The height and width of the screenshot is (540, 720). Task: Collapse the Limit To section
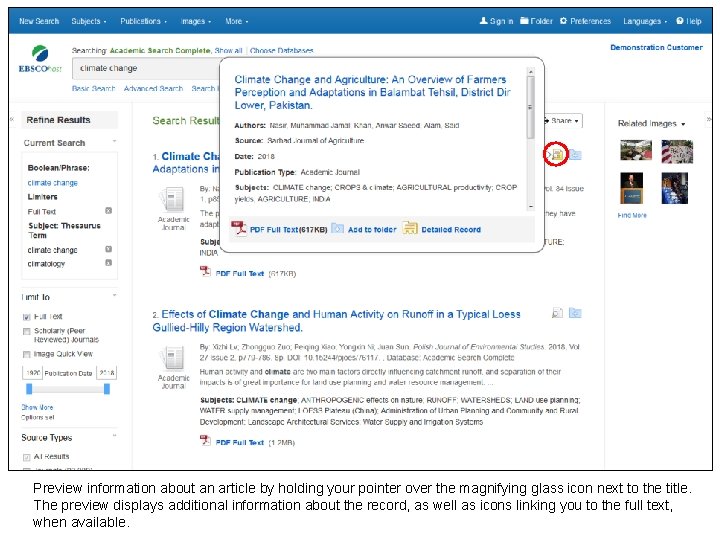(x=114, y=295)
